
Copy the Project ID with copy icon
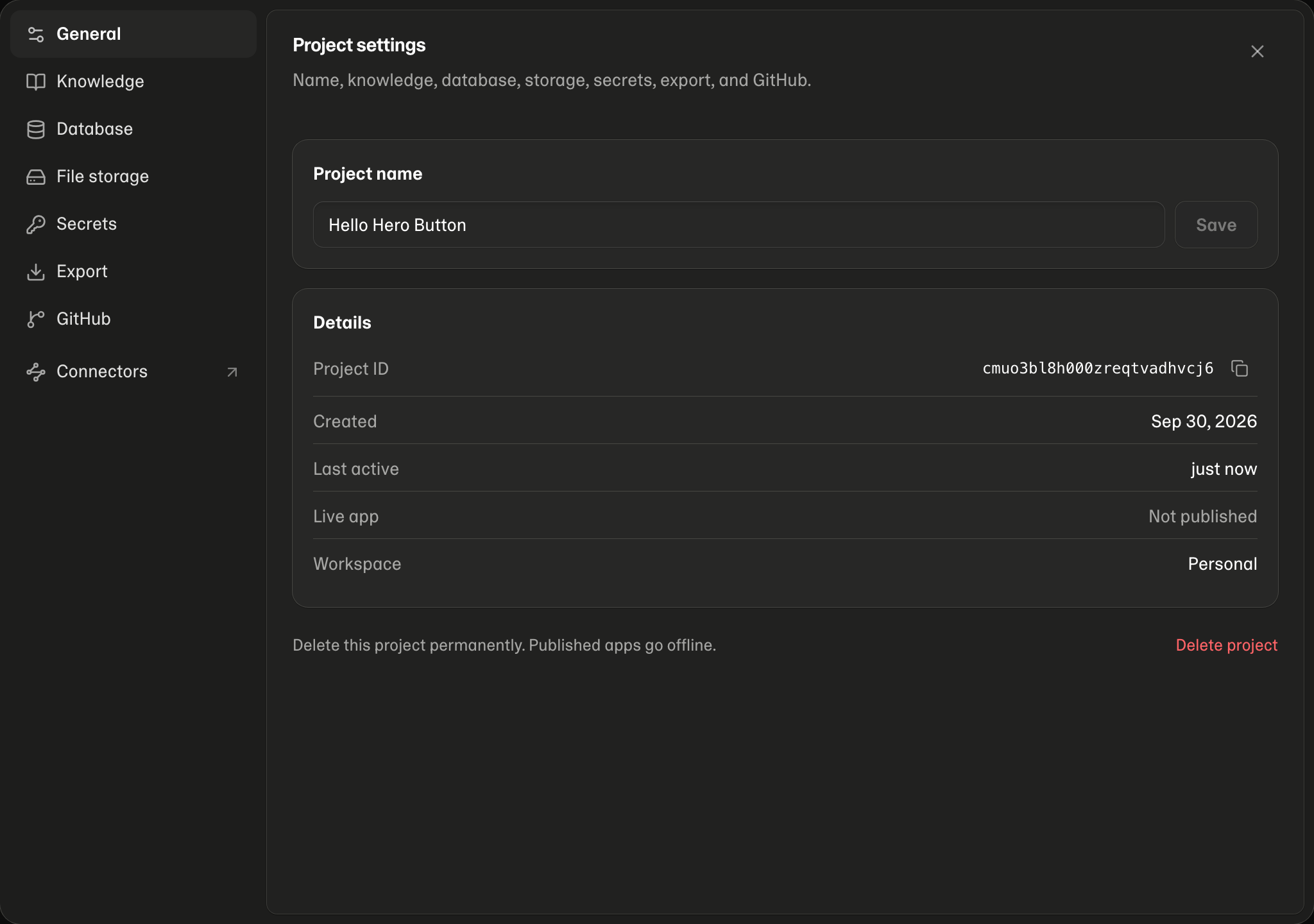click(1240, 368)
